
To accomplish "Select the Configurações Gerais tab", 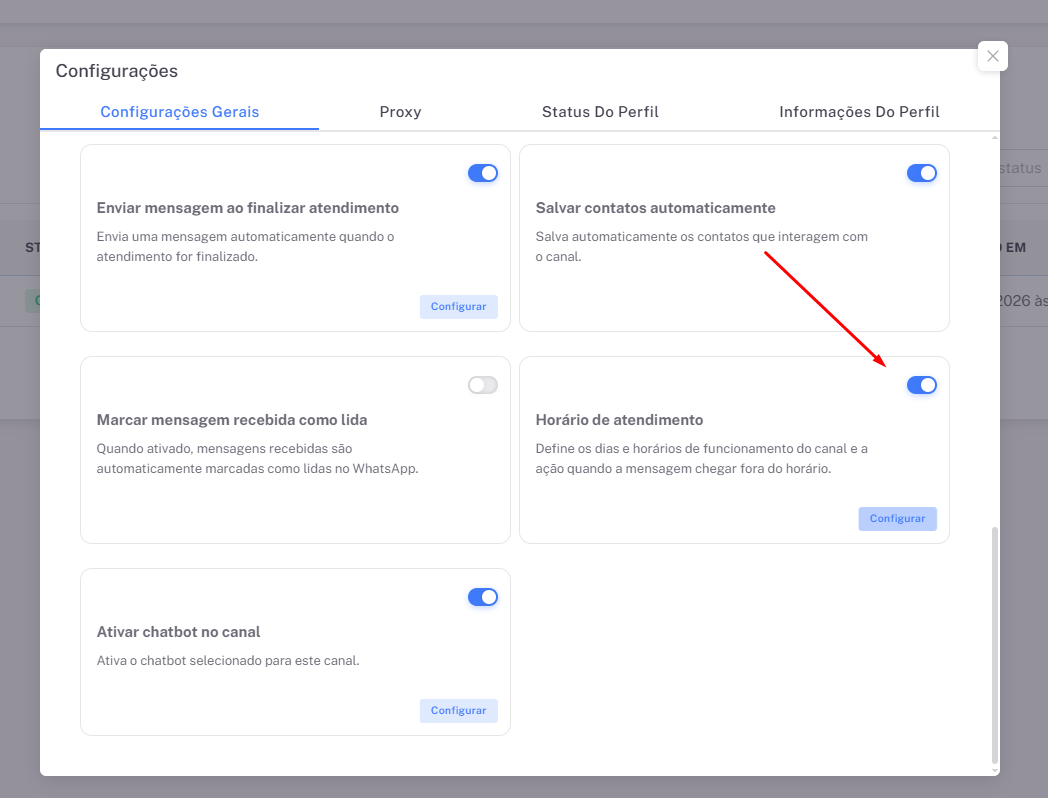I will 180,112.
